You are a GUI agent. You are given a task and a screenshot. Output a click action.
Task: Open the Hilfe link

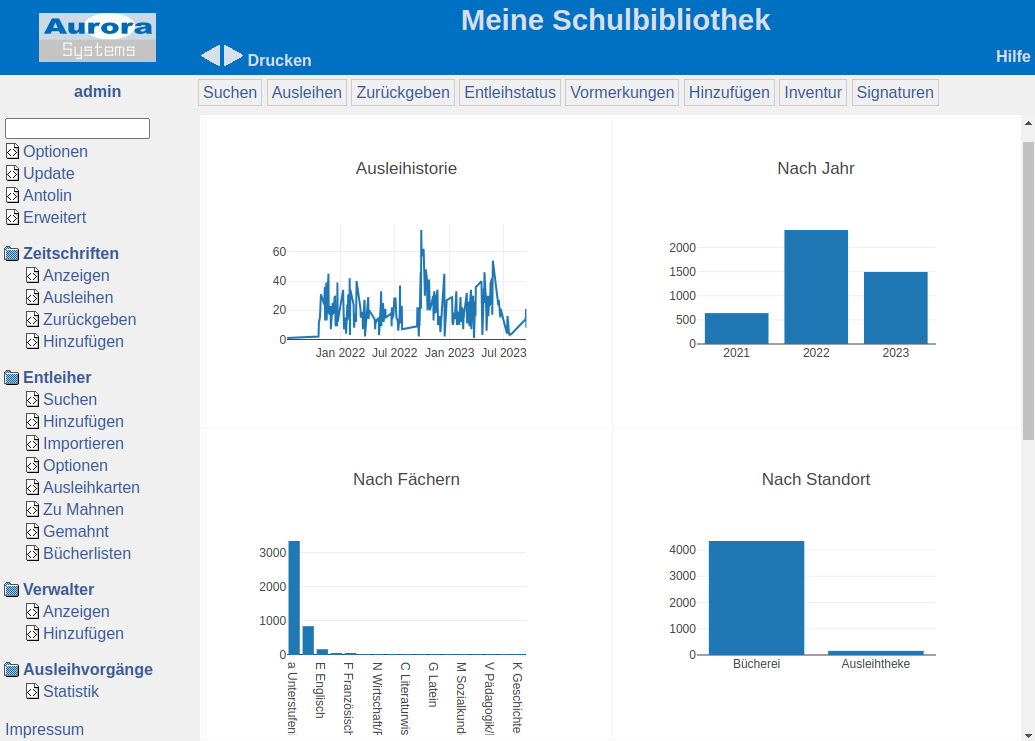pos(1012,57)
